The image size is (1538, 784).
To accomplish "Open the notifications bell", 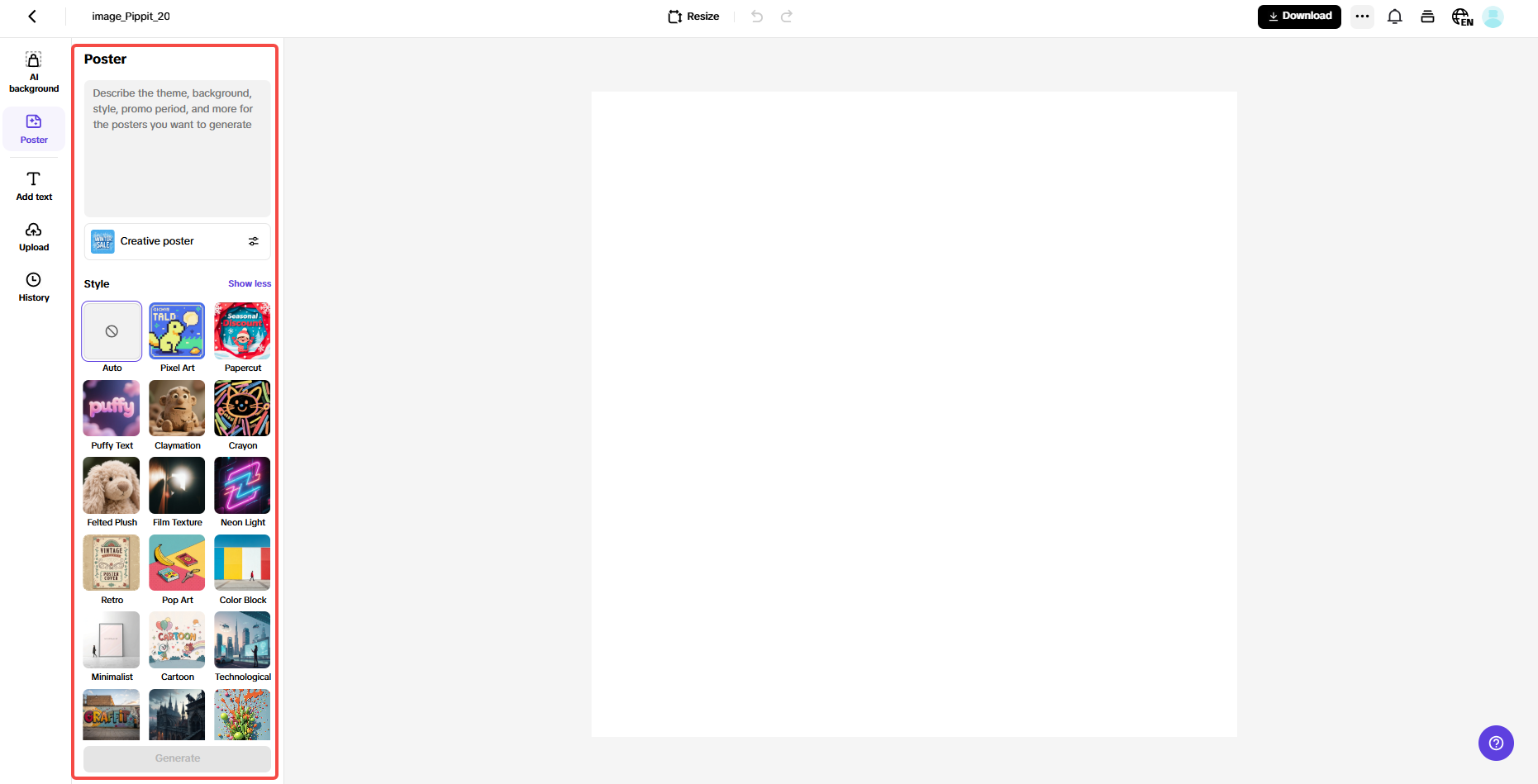I will click(x=1395, y=17).
